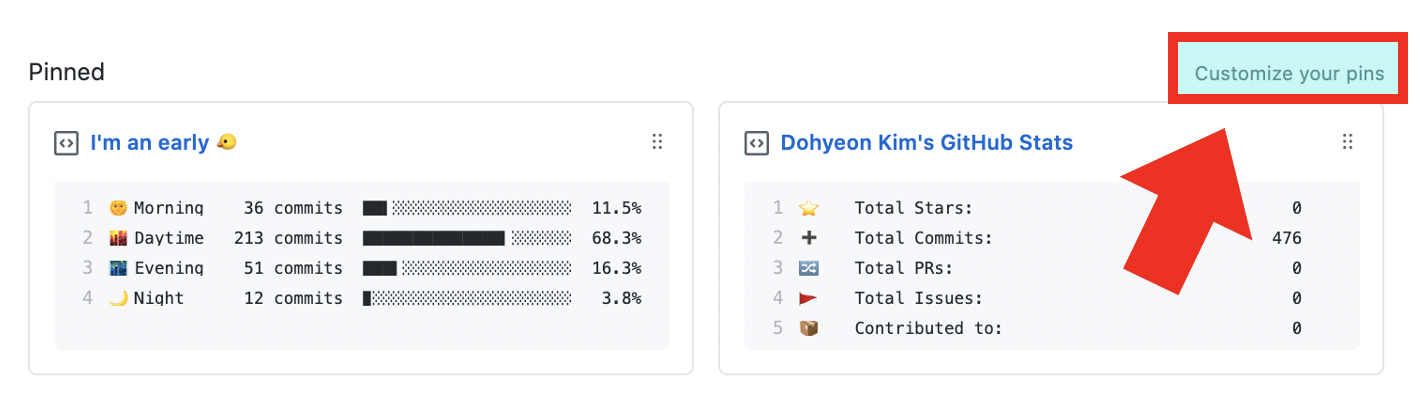Click the gist code icon beside GitHub Stats
The width and height of the screenshot is (1422, 400).
pyautogui.click(x=756, y=144)
